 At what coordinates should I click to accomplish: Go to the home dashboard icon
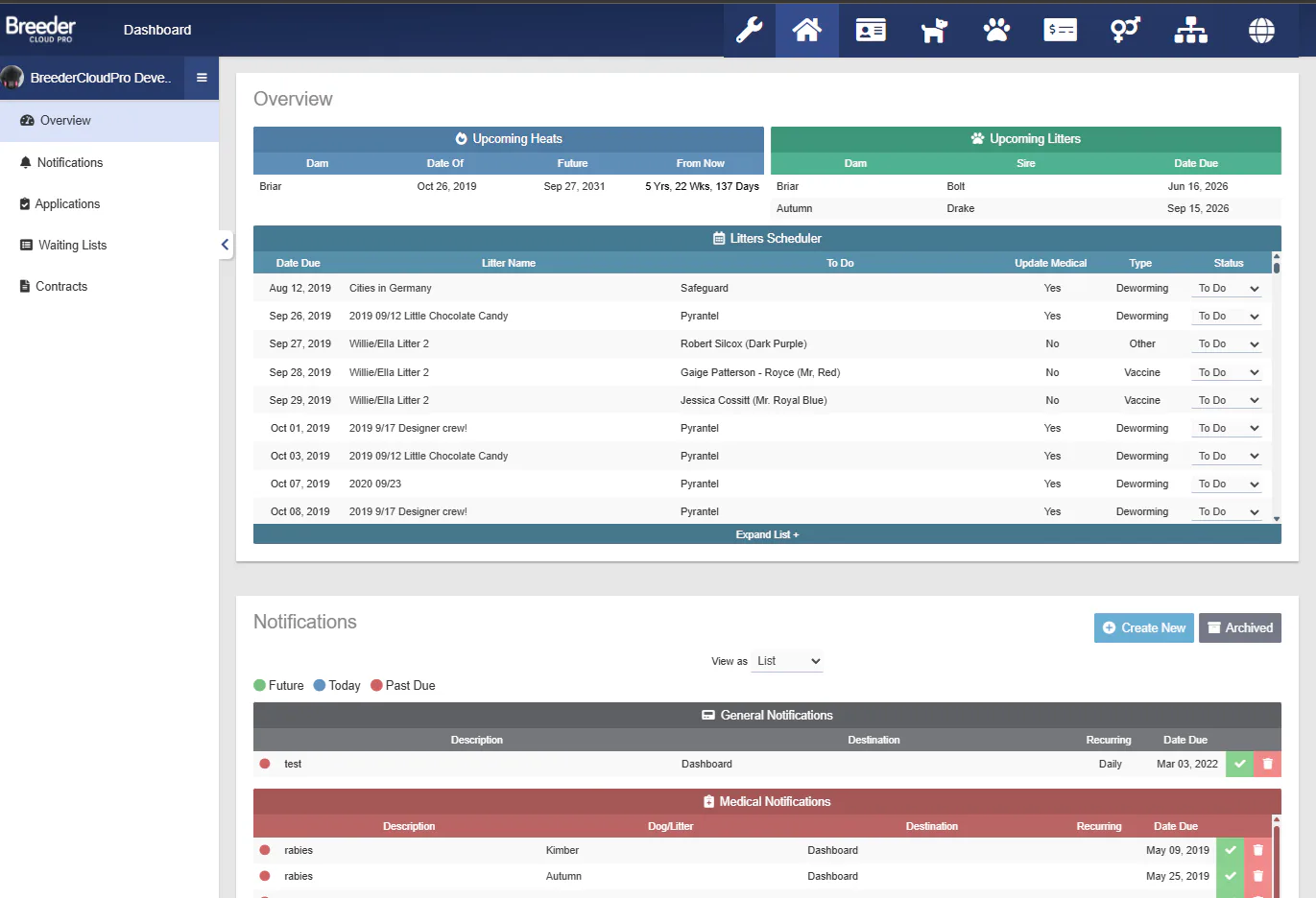pos(806,30)
